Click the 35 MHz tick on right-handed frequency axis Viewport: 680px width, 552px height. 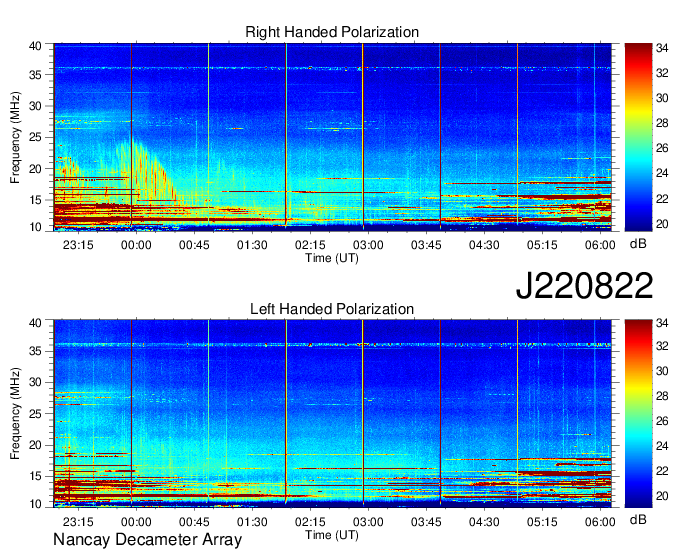pos(35,75)
